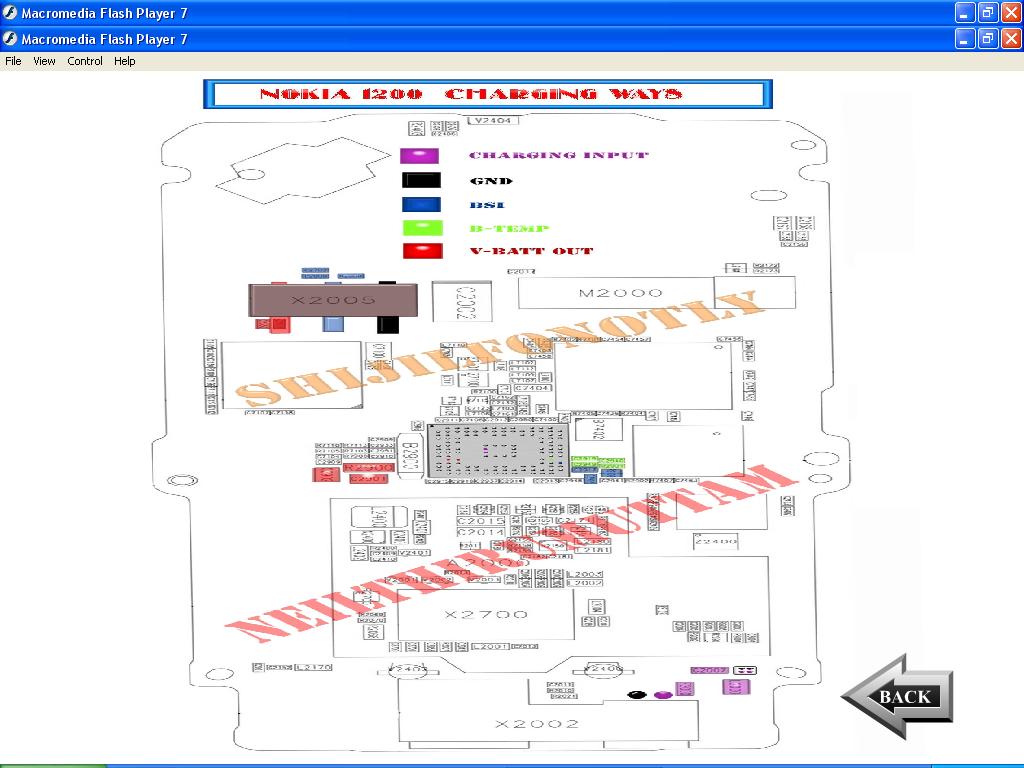1024x768 pixels.
Task: Click the green B-TEMP legend swatch
Action: [x=423, y=228]
